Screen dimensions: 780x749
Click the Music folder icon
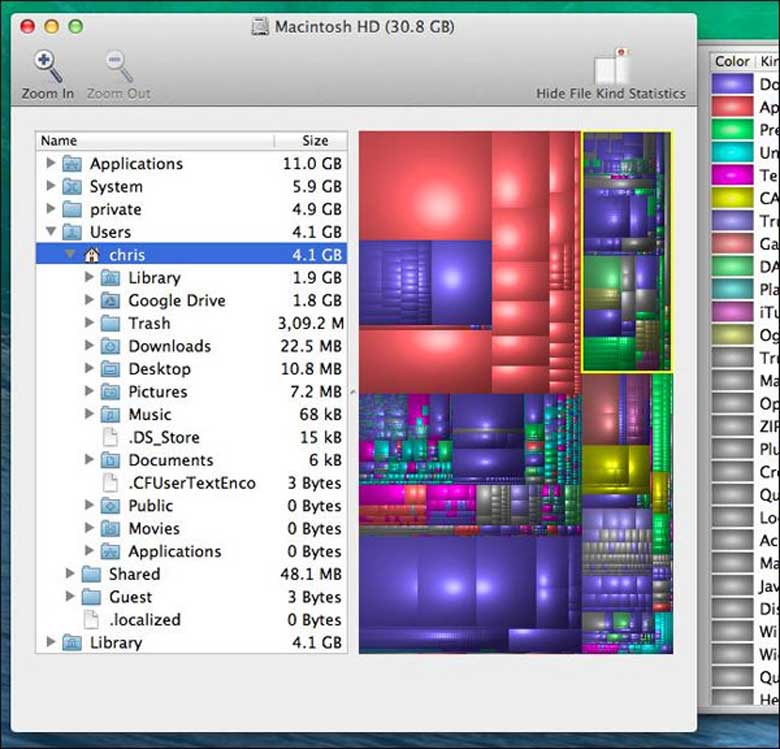pyautogui.click(x=111, y=414)
